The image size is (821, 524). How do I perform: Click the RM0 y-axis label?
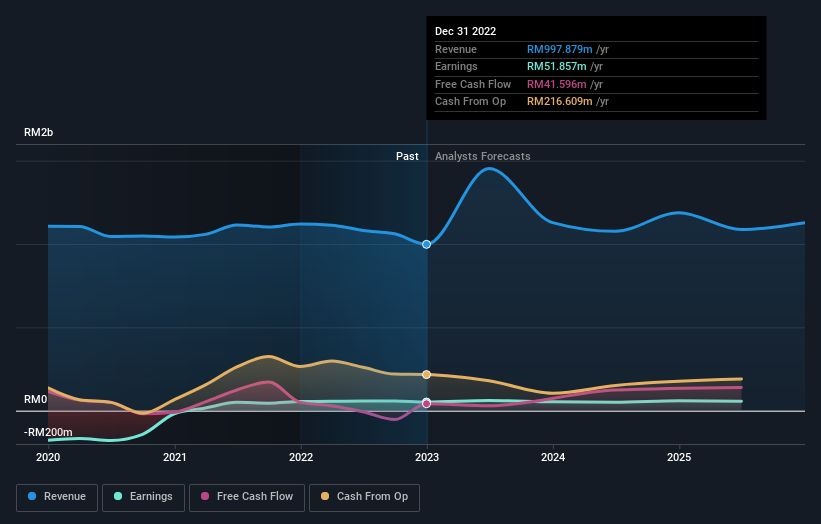[x=36, y=399]
